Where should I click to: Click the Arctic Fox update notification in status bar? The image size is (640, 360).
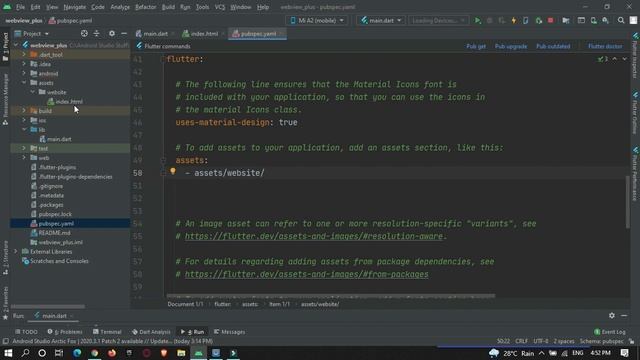pos(113,341)
